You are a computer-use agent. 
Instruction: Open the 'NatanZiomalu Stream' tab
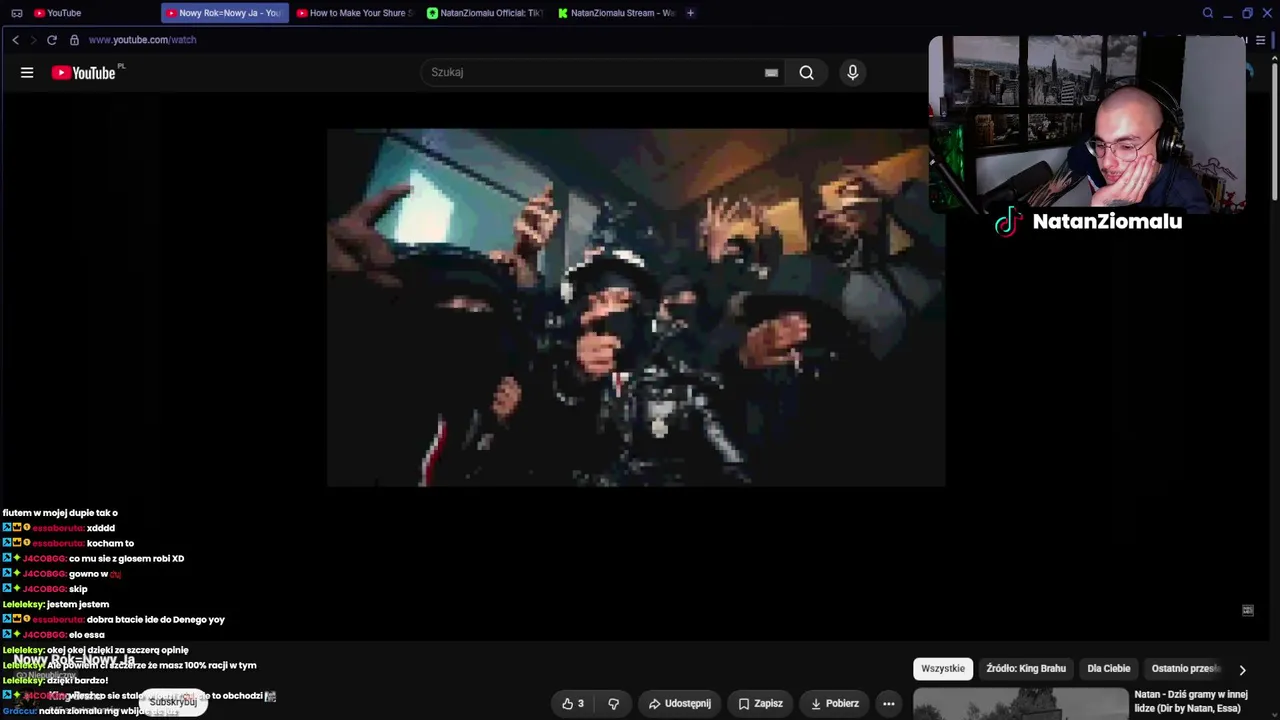pyautogui.click(x=616, y=13)
